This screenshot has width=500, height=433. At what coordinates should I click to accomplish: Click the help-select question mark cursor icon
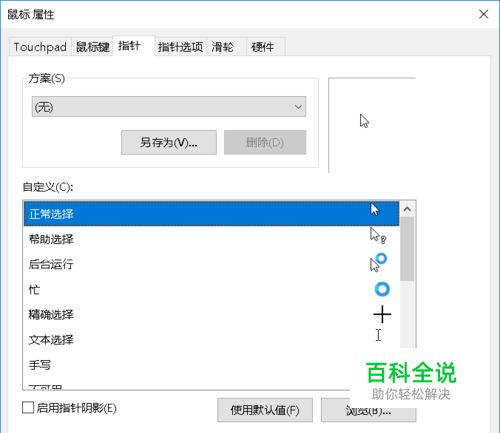click(378, 236)
